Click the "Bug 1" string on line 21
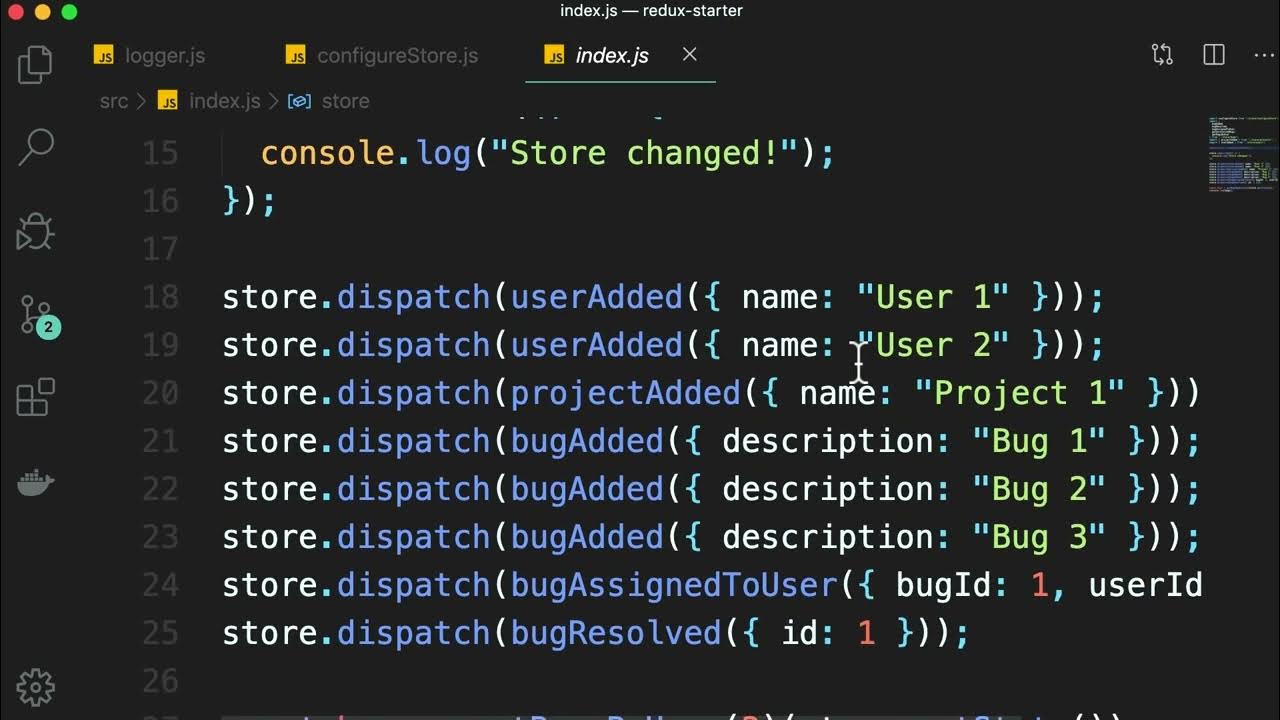 click(x=1039, y=441)
